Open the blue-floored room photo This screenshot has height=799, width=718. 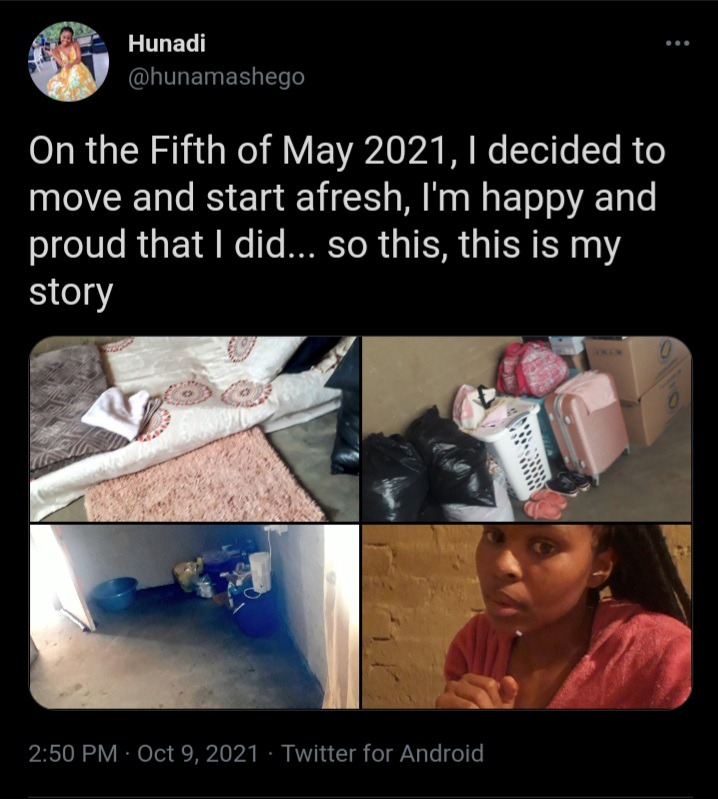(x=194, y=617)
